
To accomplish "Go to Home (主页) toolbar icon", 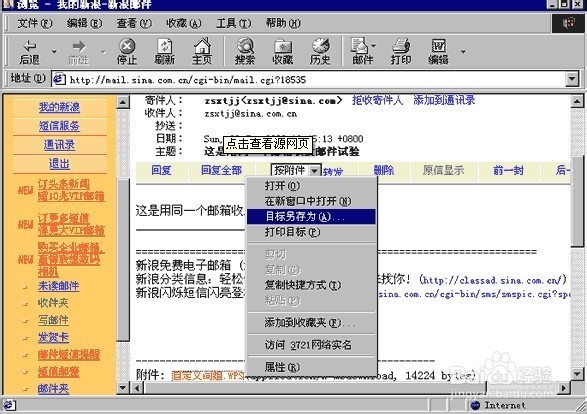I will (202, 51).
